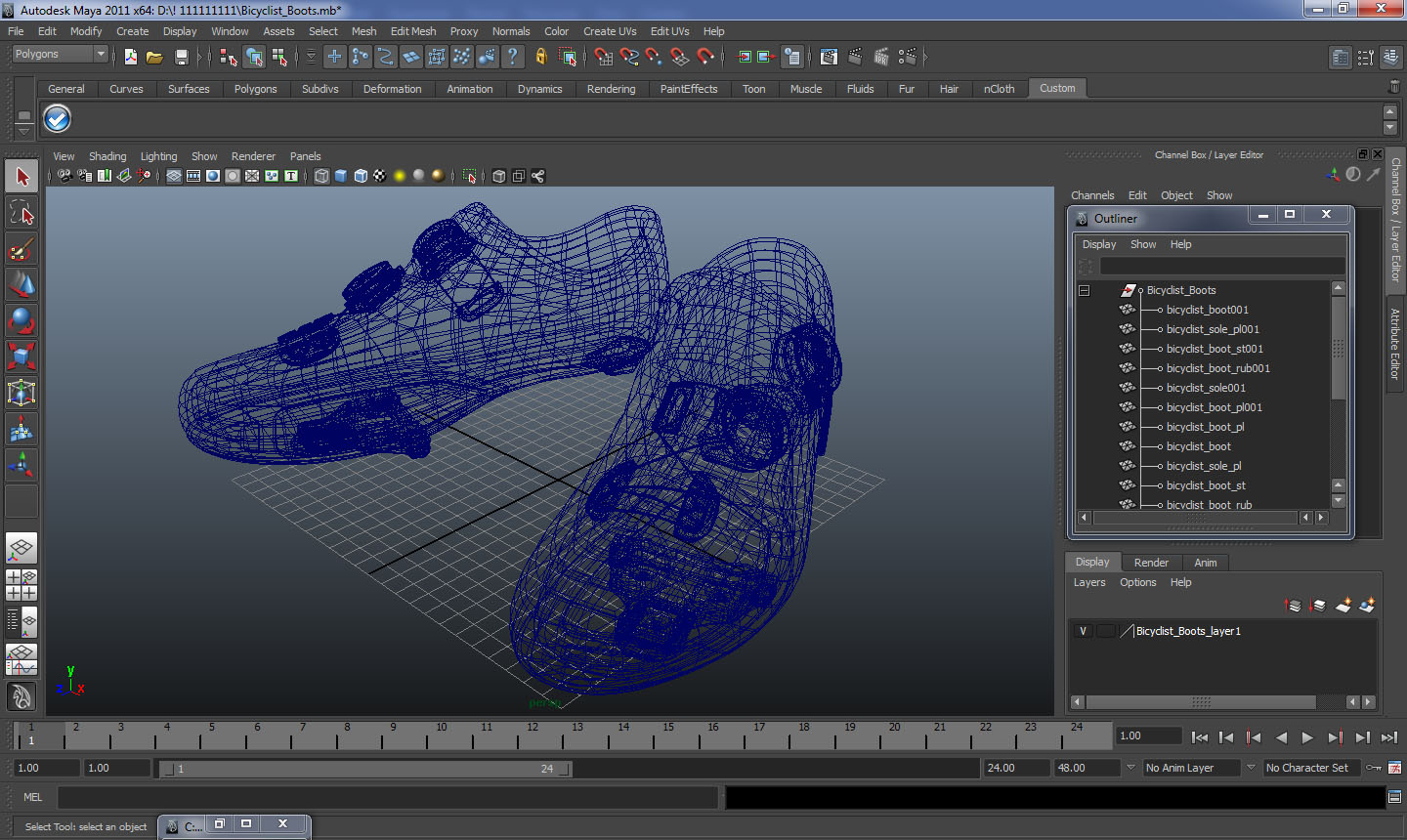
Task: Click the playback range slider bar
Action: click(x=366, y=769)
